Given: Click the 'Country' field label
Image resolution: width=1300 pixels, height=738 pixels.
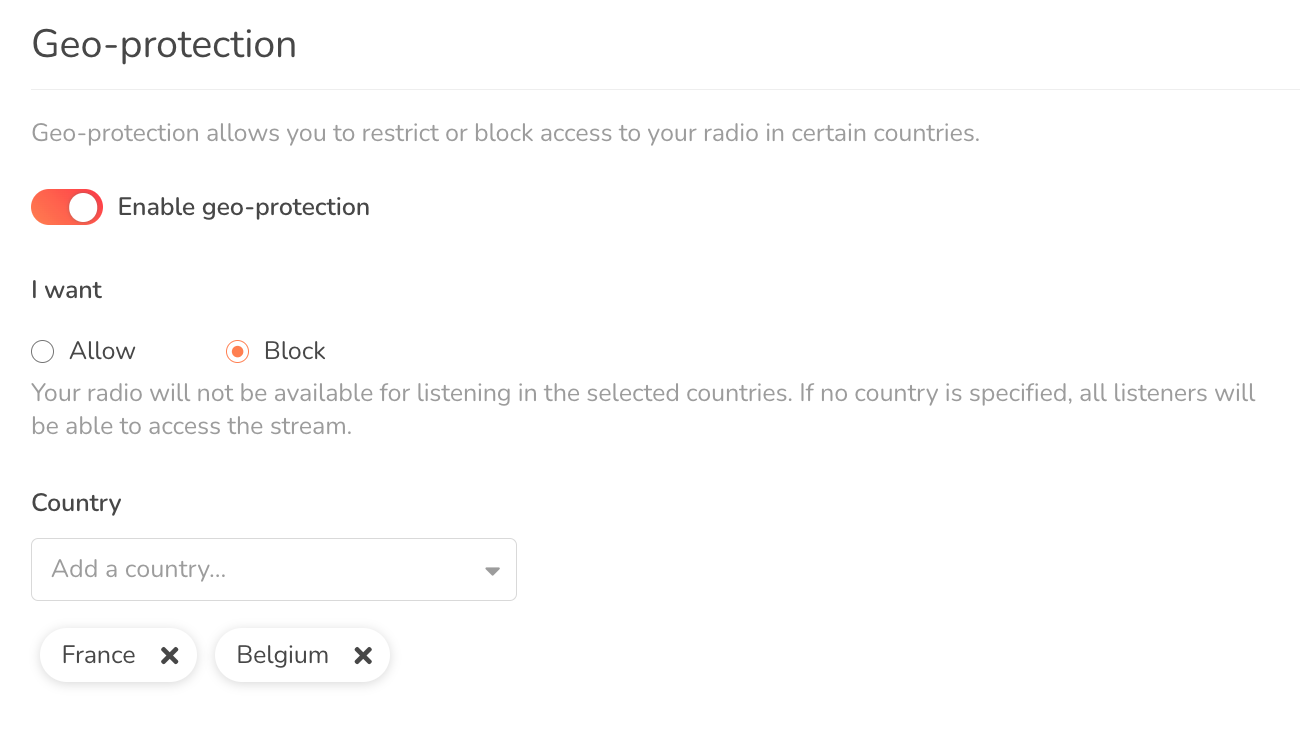Looking at the screenshot, I should [76, 502].
